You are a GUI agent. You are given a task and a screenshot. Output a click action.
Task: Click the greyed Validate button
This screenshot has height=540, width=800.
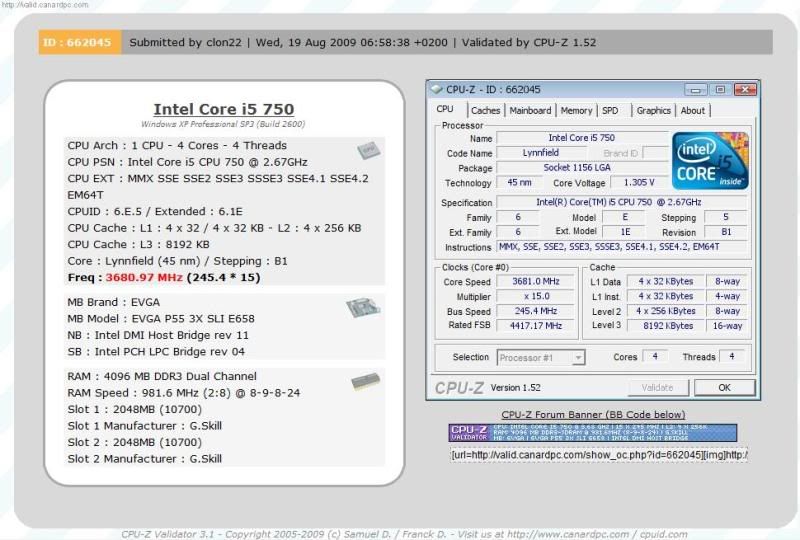pyautogui.click(x=658, y=388)
